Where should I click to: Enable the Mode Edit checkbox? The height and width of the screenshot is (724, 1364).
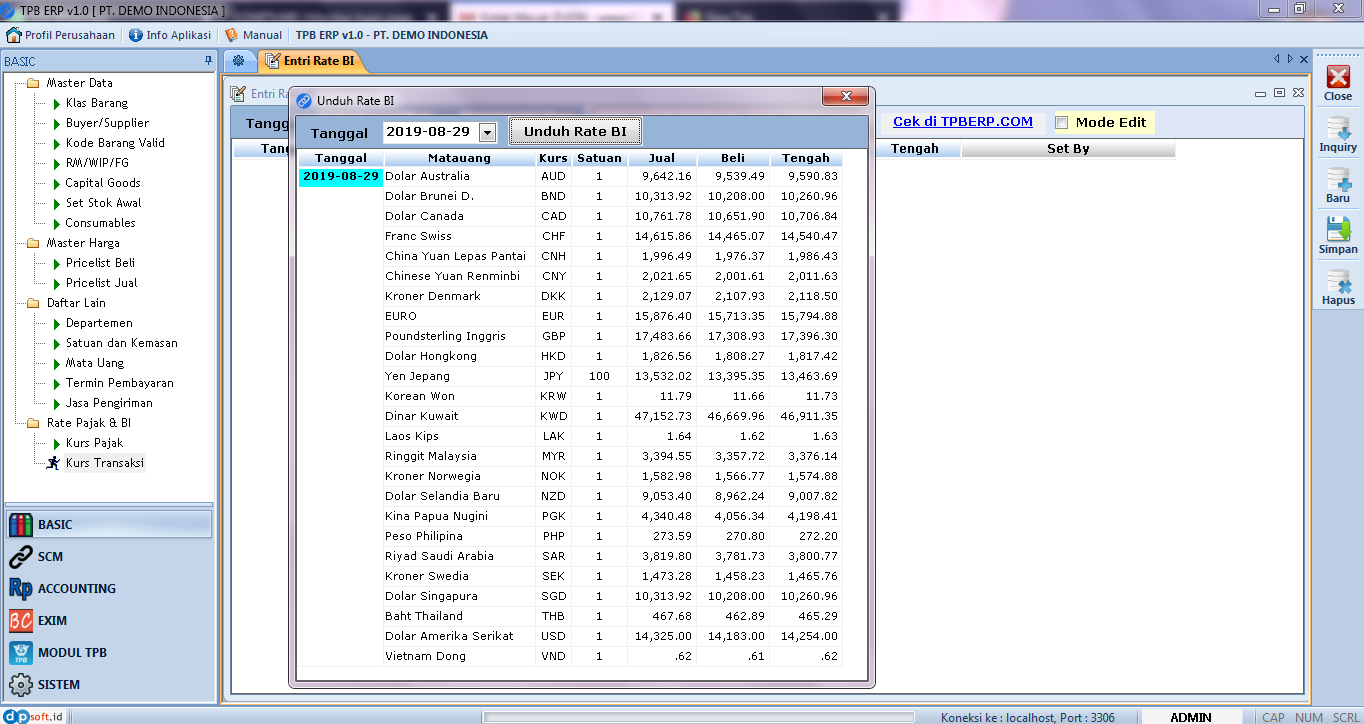pyautogui.click(x=1062, y=122)
